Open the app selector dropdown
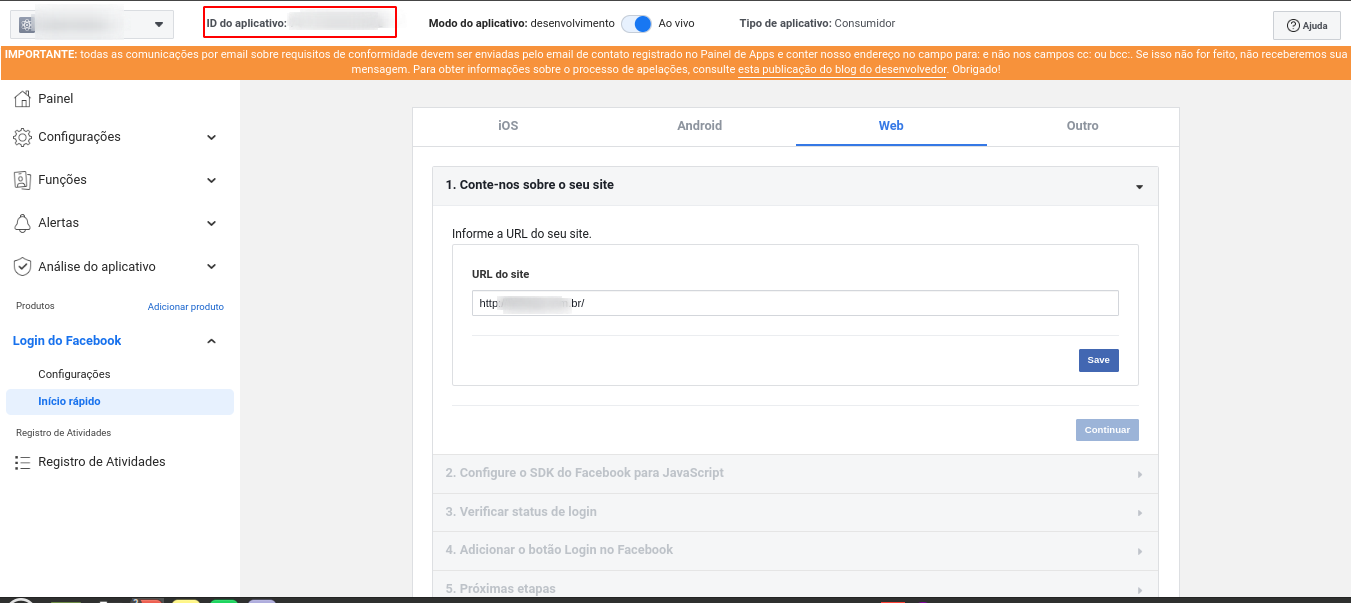 (x=92, y=24)
